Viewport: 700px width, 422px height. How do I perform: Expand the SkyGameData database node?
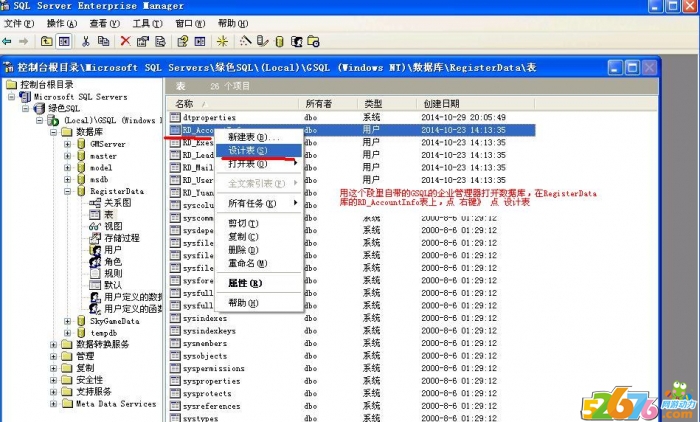click(67, 321)
